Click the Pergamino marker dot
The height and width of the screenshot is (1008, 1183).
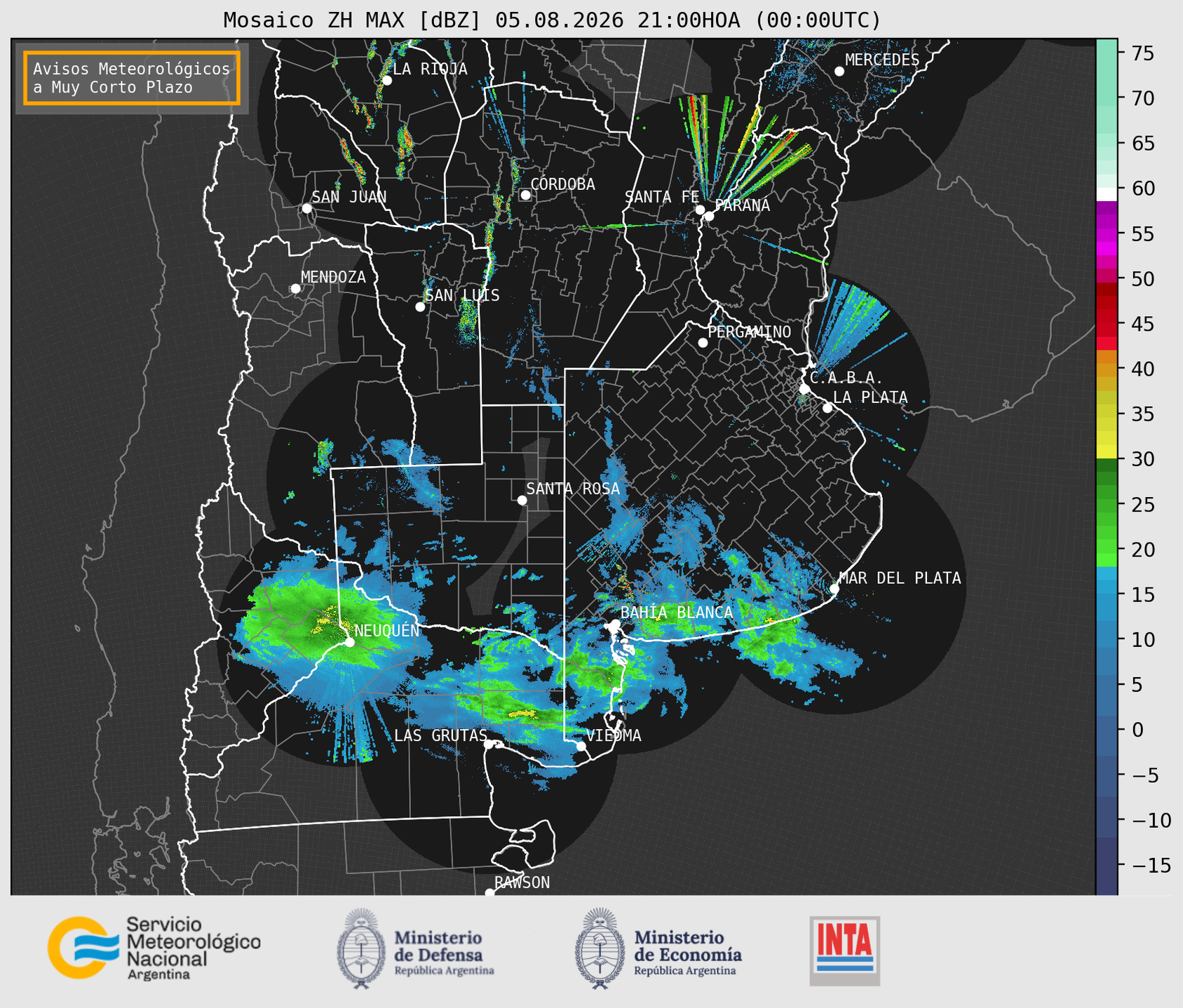coord(703,343)
